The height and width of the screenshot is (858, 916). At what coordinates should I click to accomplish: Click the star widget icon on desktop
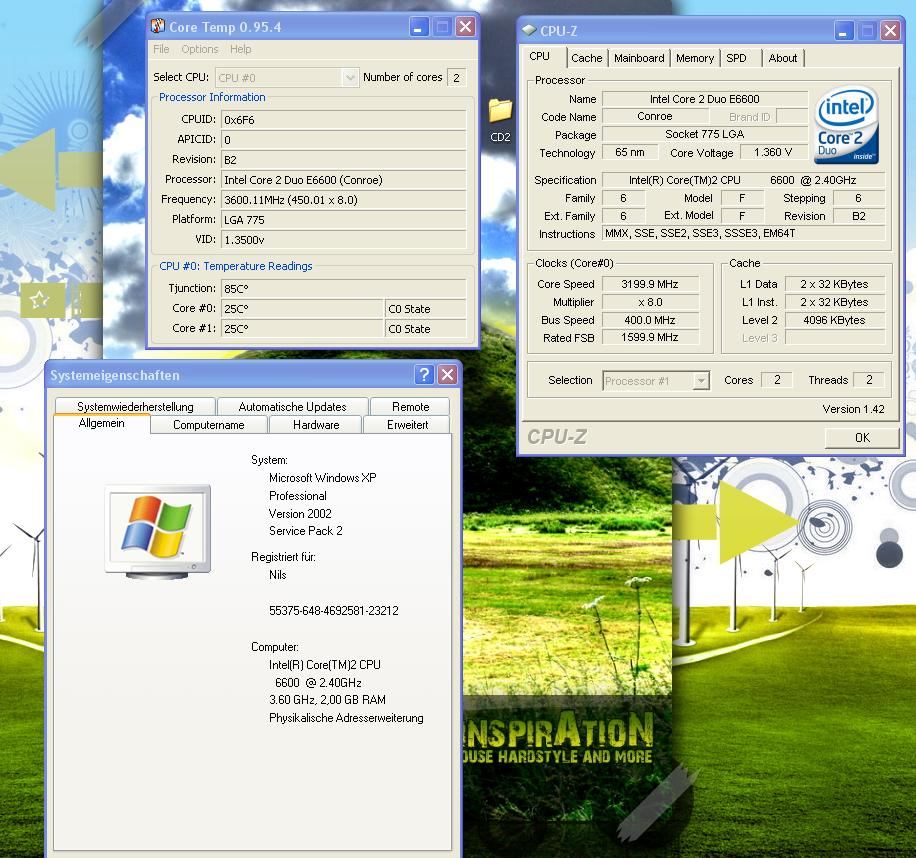pyautogui.click(x=40, y=300)
